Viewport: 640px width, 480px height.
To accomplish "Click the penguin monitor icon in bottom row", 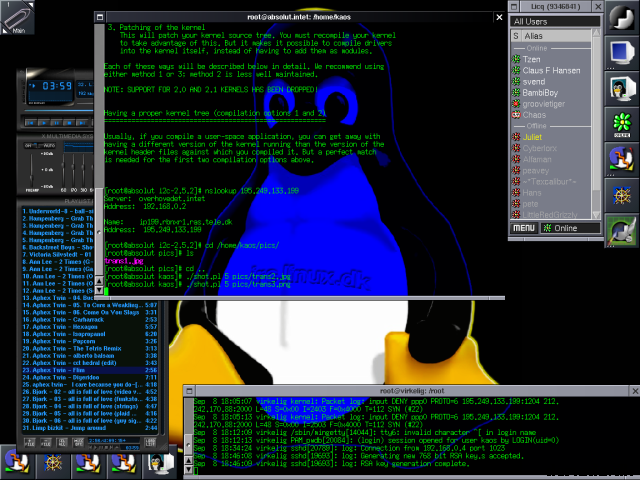I will click(160, 462).
